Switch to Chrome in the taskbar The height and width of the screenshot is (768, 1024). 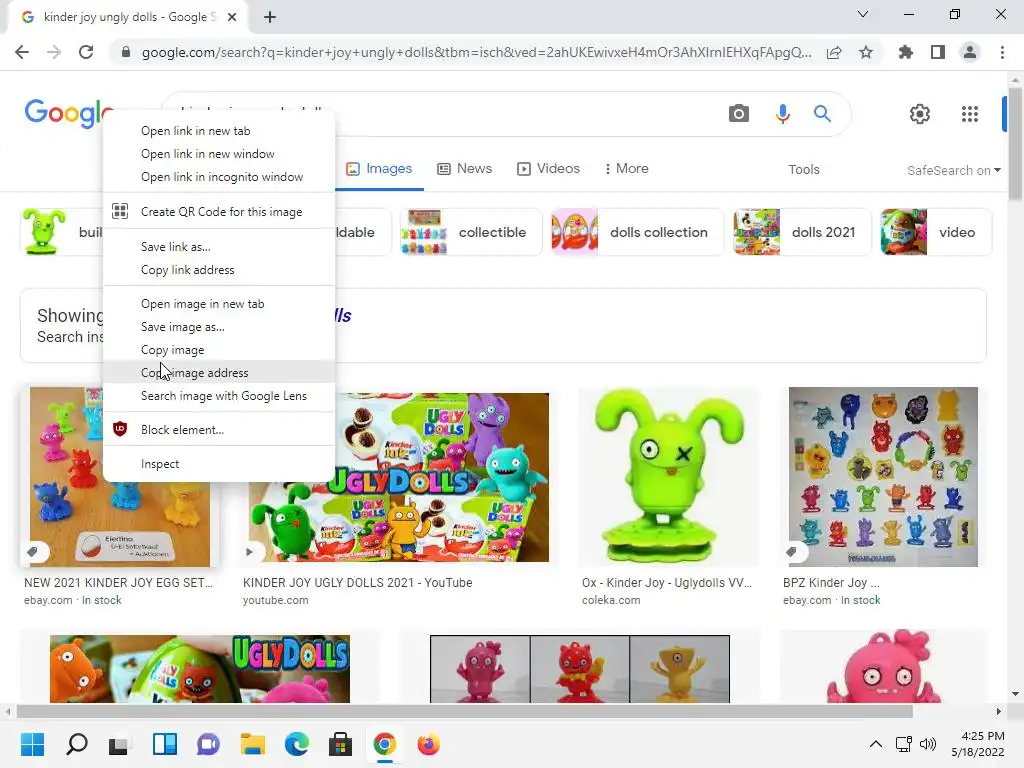[x=385, y=744]
